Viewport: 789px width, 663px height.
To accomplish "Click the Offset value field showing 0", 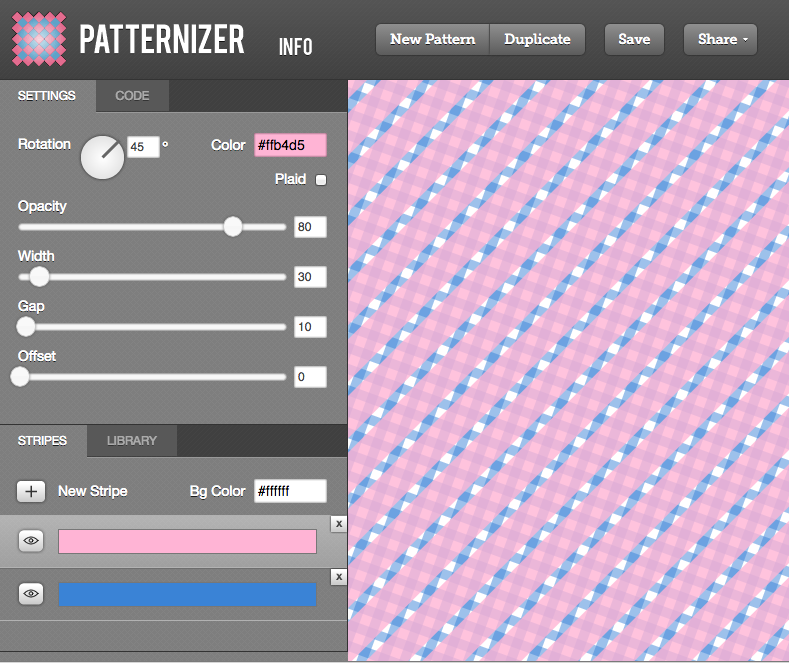I will tap(310, 377).
